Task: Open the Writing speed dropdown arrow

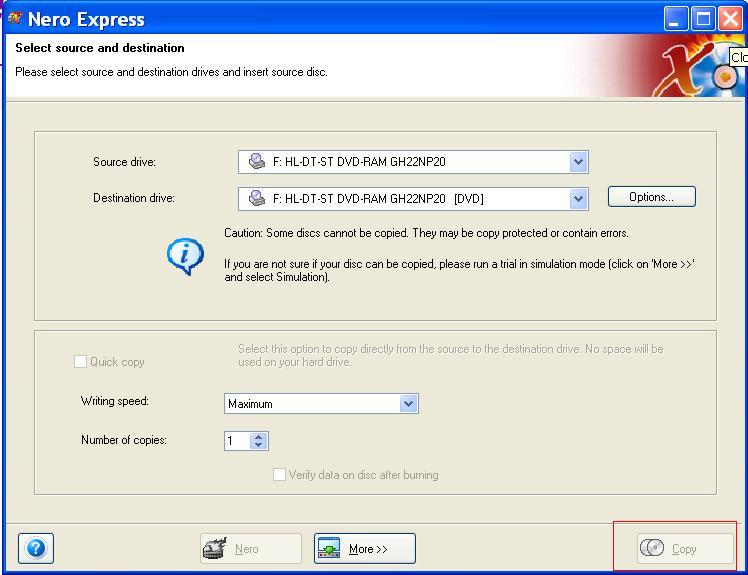Action: point(408,404)
